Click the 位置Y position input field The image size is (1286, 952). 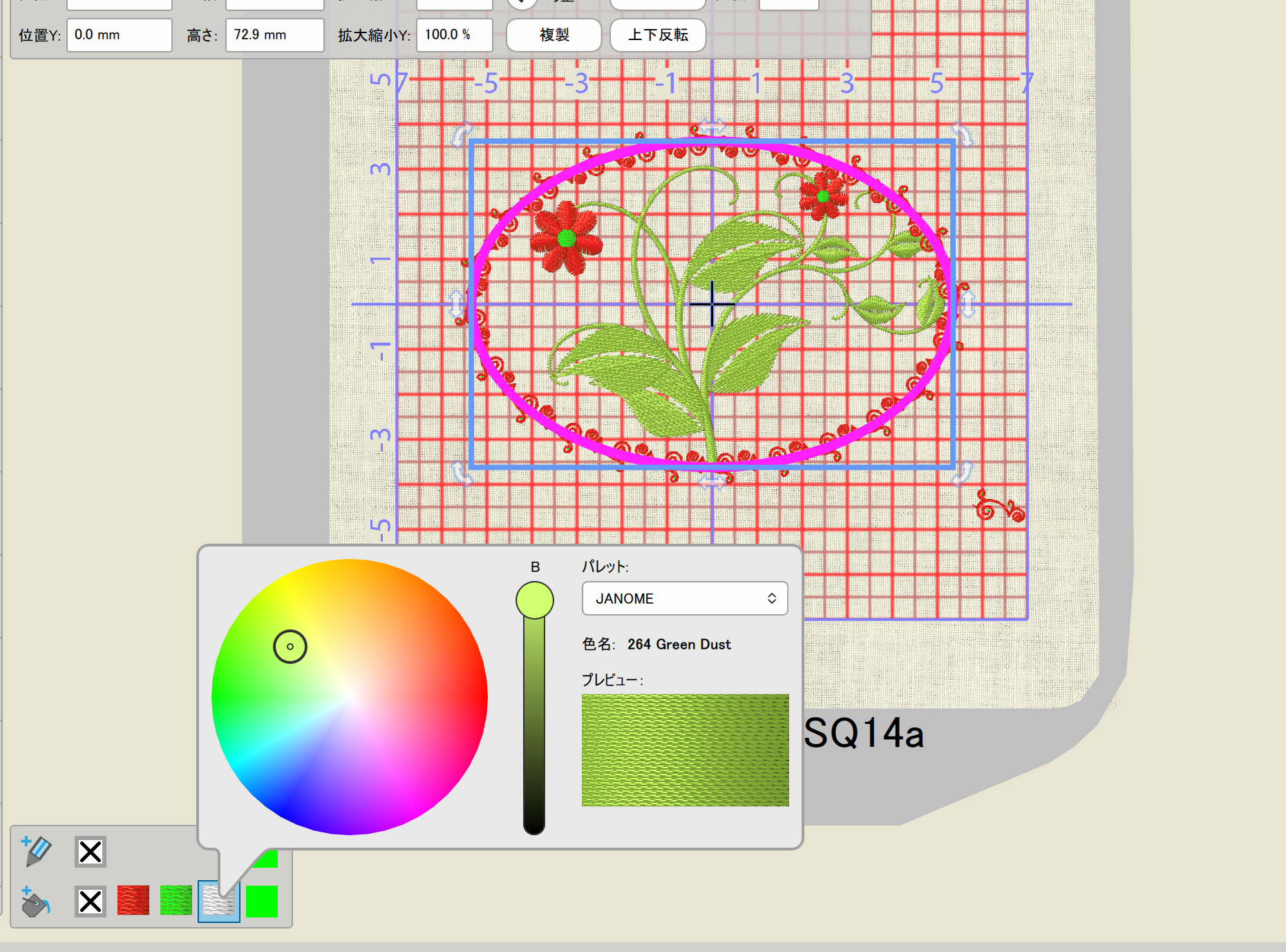119,35
